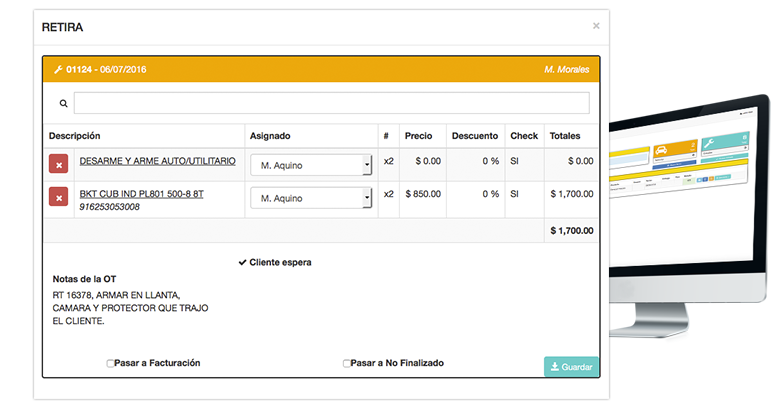The height and width of the screenshot is (408, 780).
Task: Click the magnifier search icon
Action: [63, 103]
